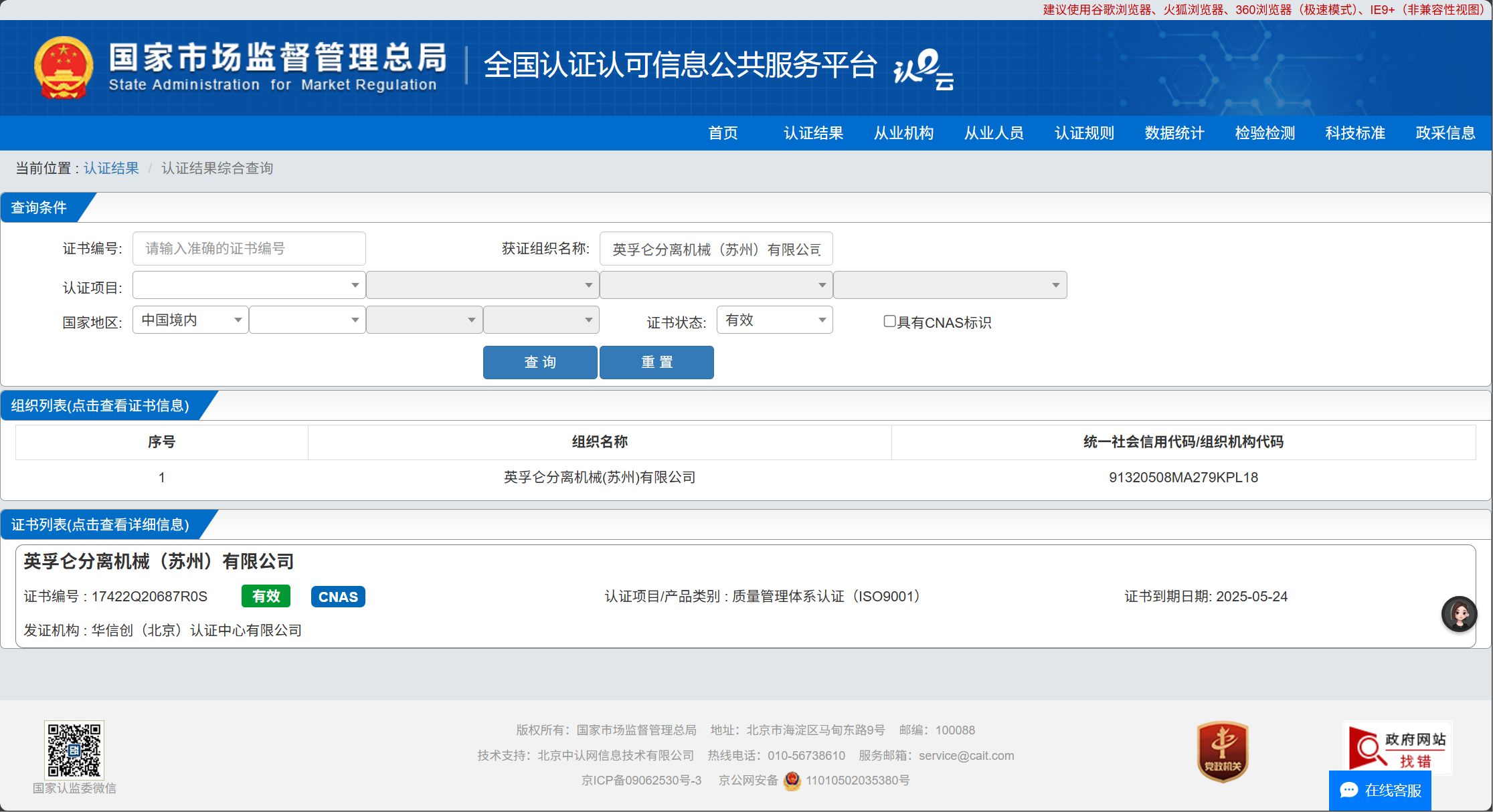
Task: Open 认证规则 navigation menu
Action: (x=1084, y=133)
